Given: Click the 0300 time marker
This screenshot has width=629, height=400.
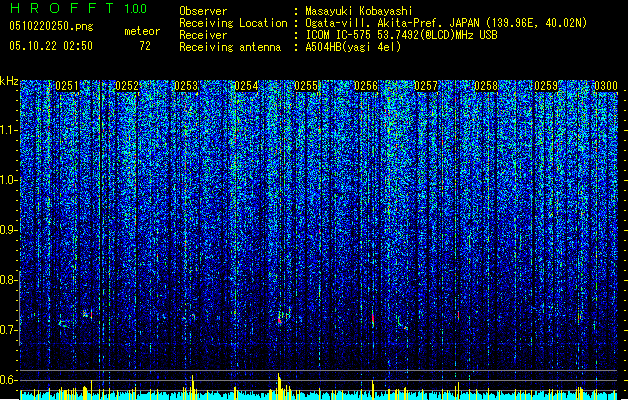Looking at the screenshot, I should tap(606, 86).
